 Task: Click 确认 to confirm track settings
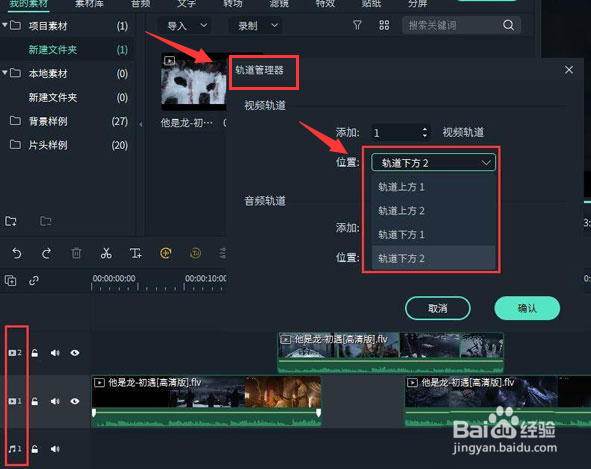[527, 308]
